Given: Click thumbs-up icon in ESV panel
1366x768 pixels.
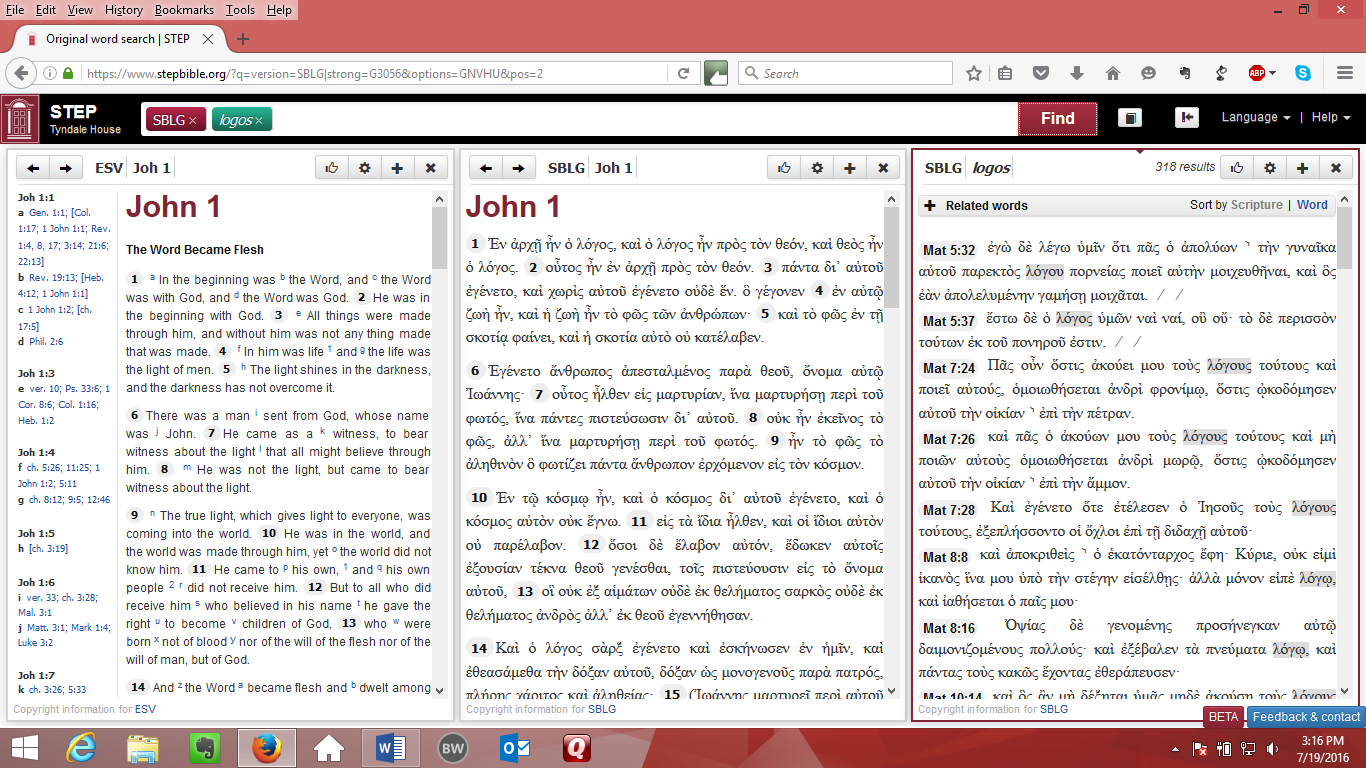Looking at the screenshot, I should 332,168.
